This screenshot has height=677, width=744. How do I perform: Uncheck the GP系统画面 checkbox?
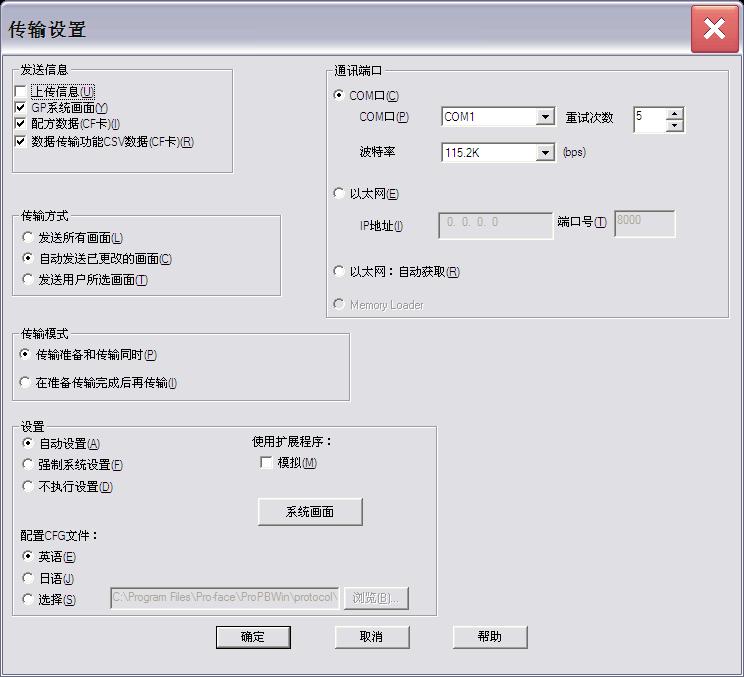[21, 108]
